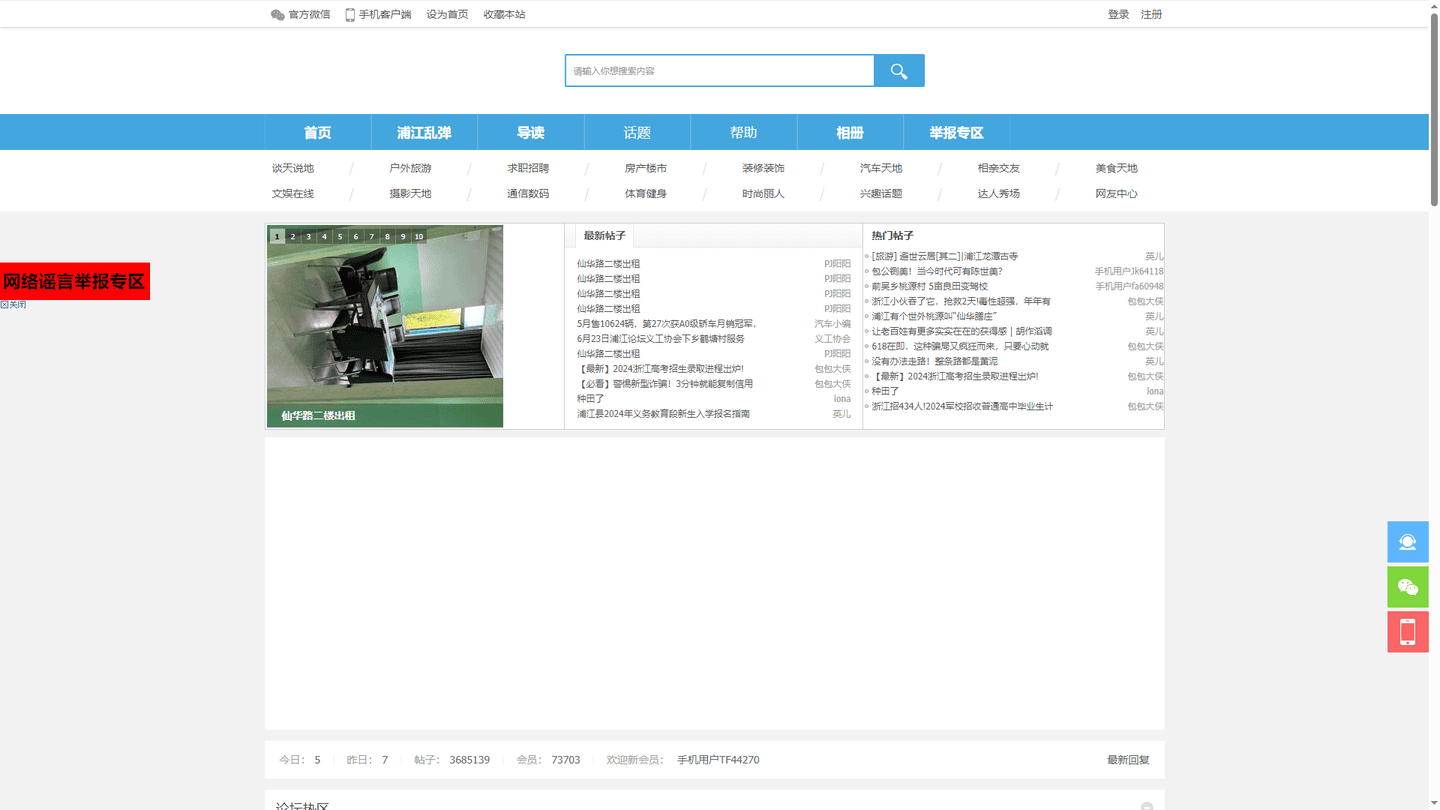1440x810 pixels.
Task: Click slideshow caption 仙华路二楼出租
Action: tap(318, 416)
